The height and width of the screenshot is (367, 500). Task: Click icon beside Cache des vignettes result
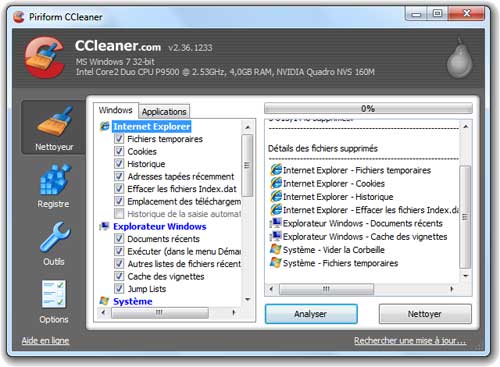click(276, 236)
